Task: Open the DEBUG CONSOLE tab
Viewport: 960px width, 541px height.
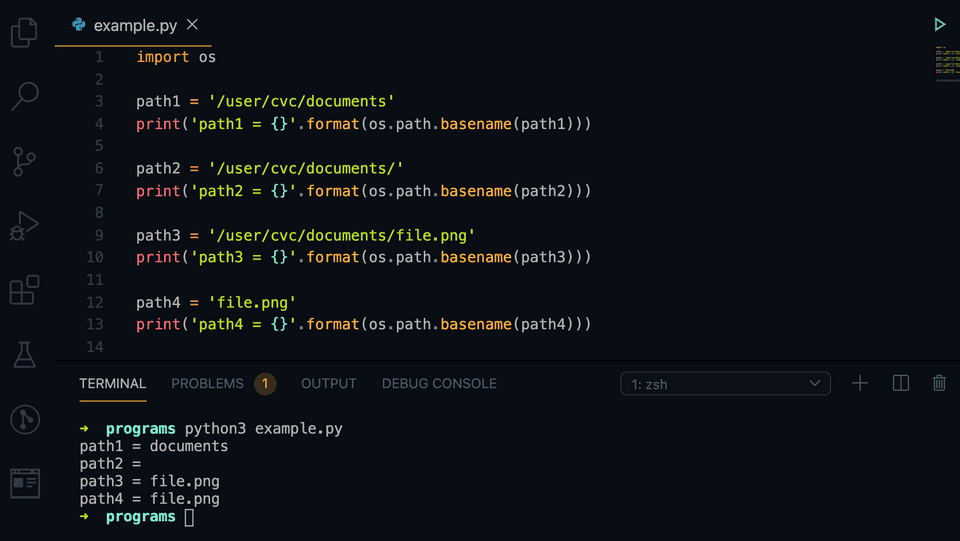Action: pyautogui.click(x=439, y=383)
